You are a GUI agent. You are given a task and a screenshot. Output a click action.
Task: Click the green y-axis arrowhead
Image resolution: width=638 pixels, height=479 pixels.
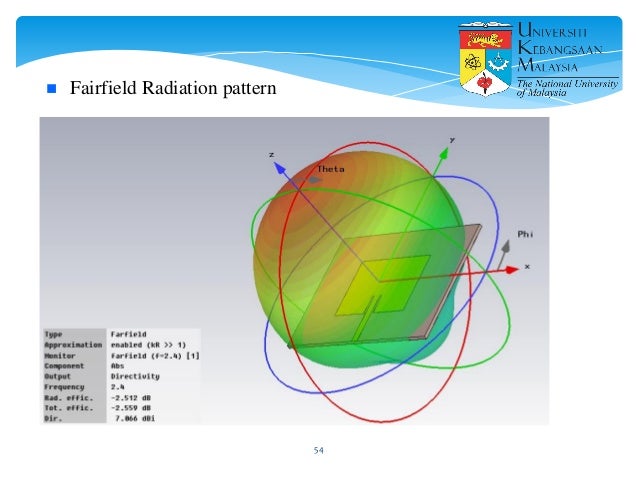click(444, 153)
